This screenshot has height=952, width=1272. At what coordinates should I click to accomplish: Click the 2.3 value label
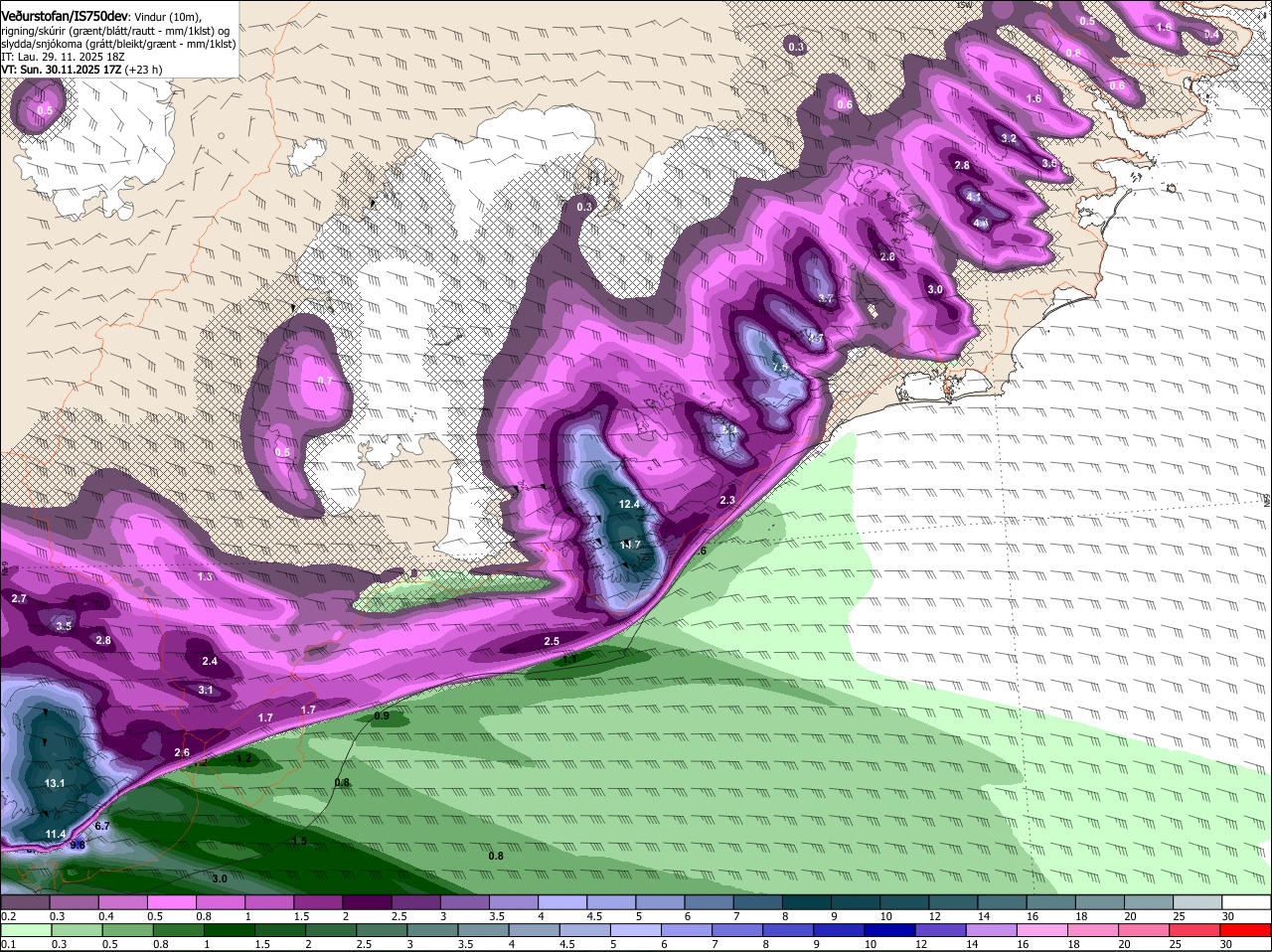pos(726,500)
